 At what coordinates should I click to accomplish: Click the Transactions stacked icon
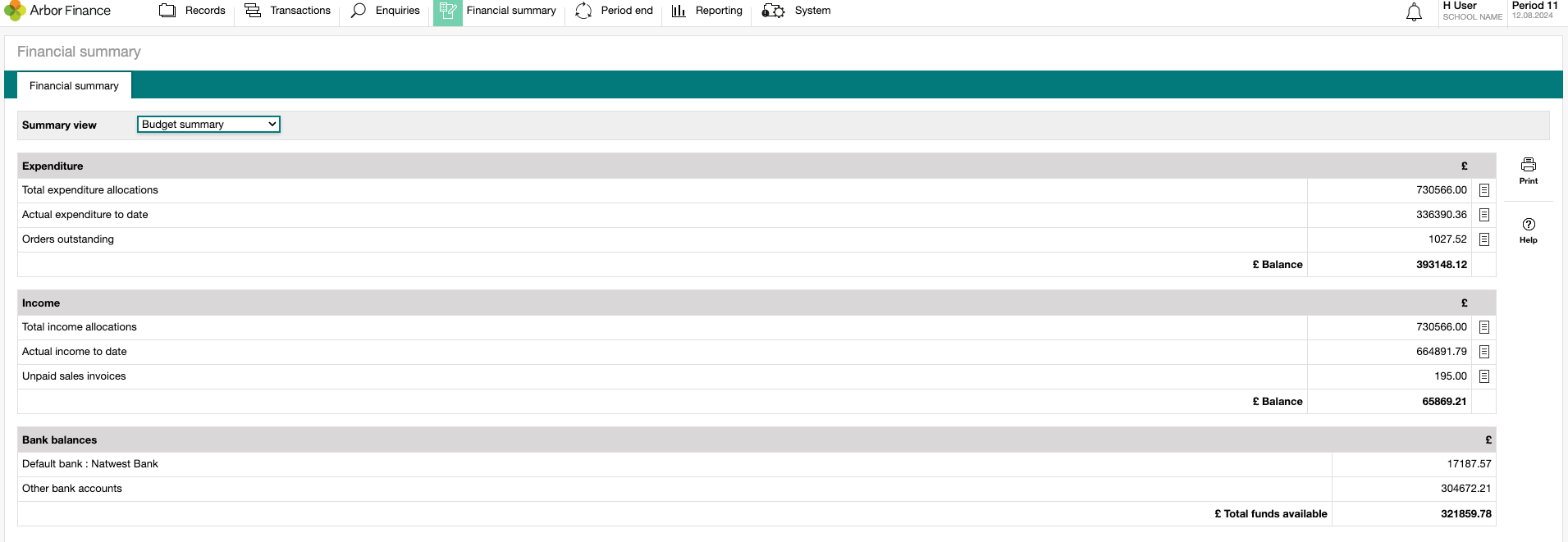(253, 11)
